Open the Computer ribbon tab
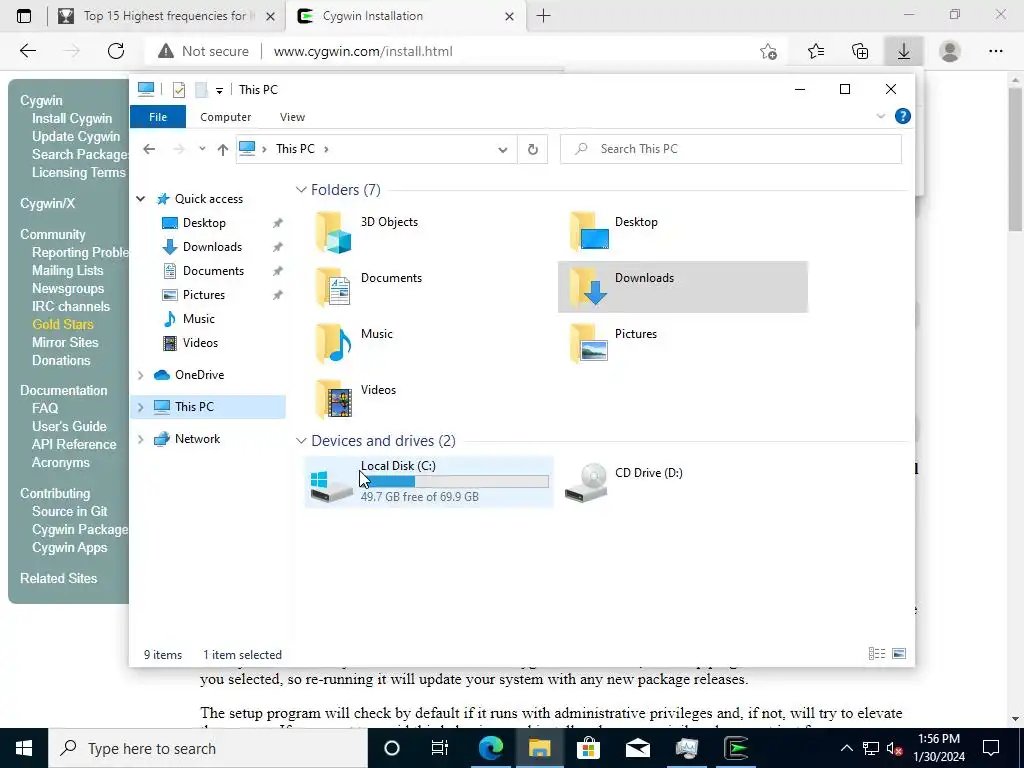This screenshot has width=1024, height=768. coord(225,117)
